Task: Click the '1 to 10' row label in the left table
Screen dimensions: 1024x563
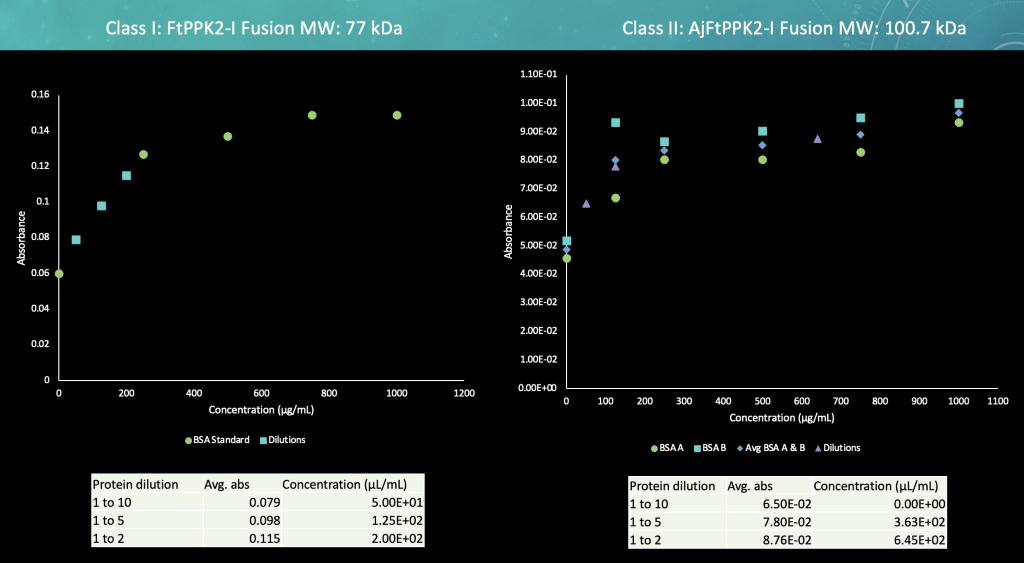Action: tap(112, 503)
